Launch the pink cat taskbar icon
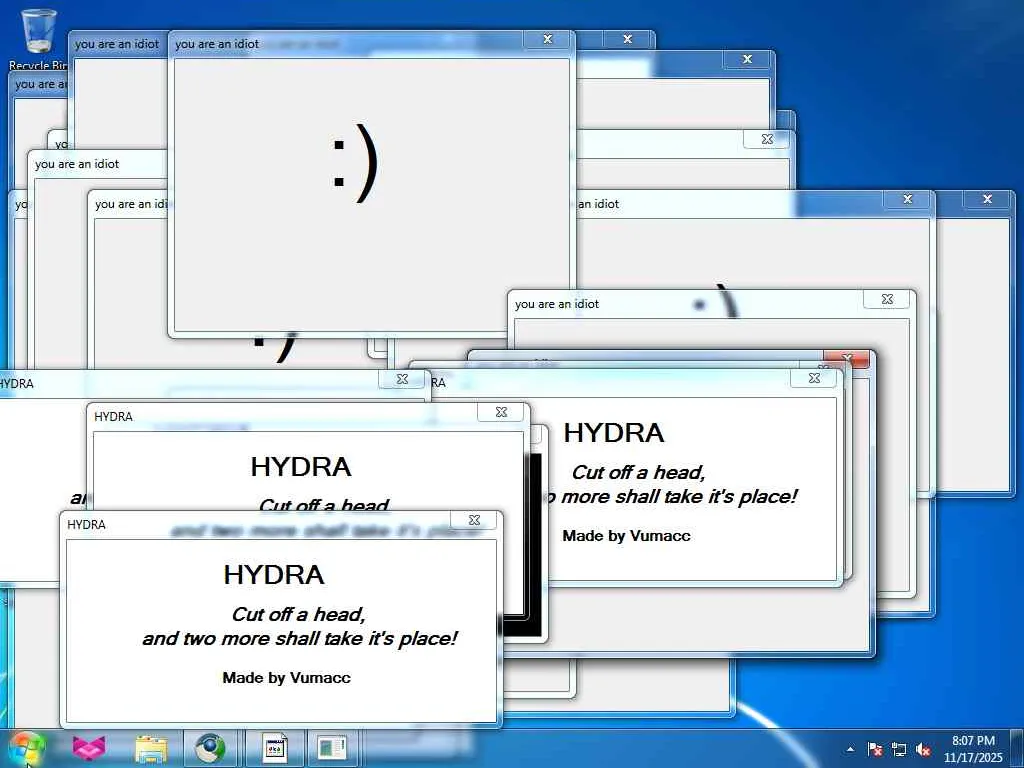 tap(89, 748)
